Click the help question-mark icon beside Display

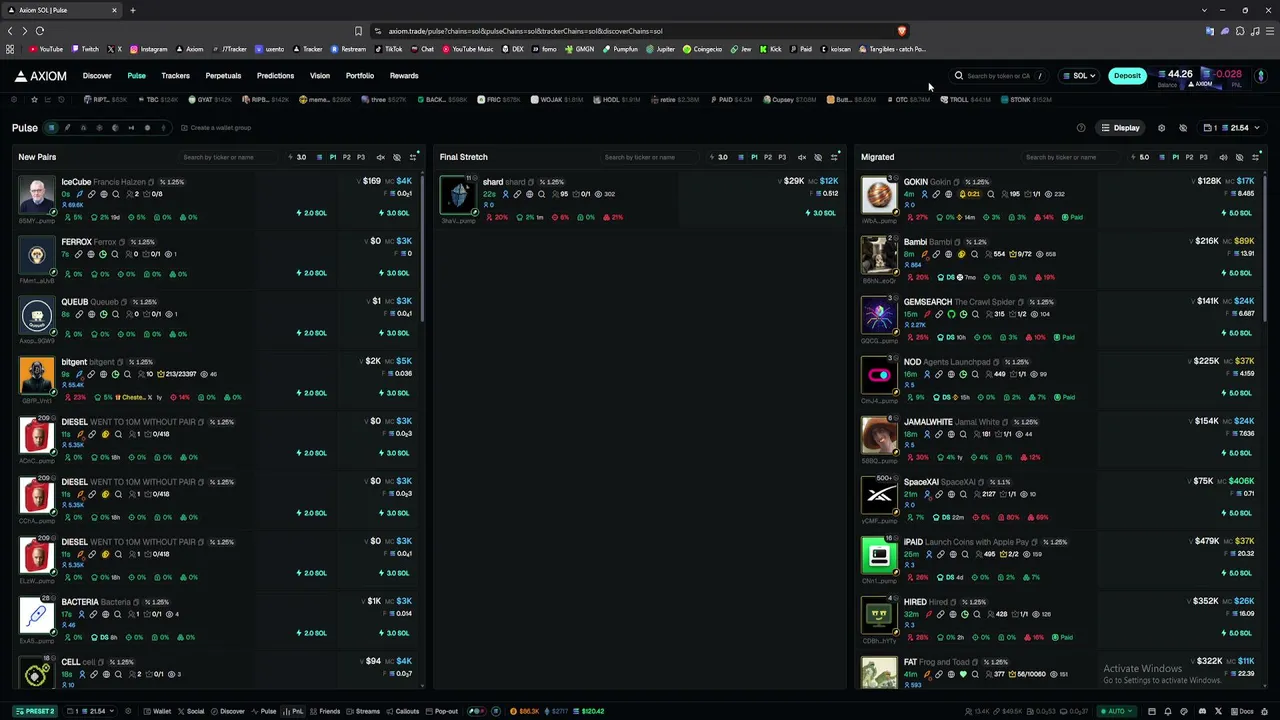[1081, 128]
